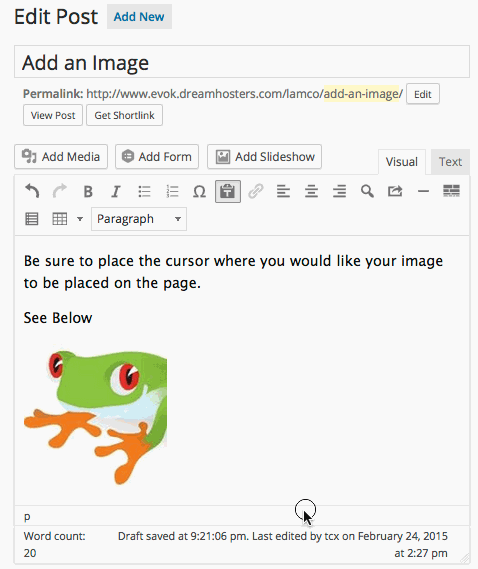Open the special character Omega tool
The height and width of the screenshot is (569, 478).
point(200,191)
